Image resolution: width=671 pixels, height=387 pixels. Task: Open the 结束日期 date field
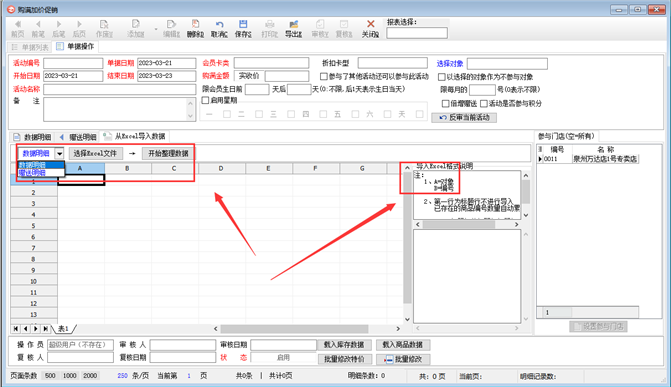tap(166, 76)
